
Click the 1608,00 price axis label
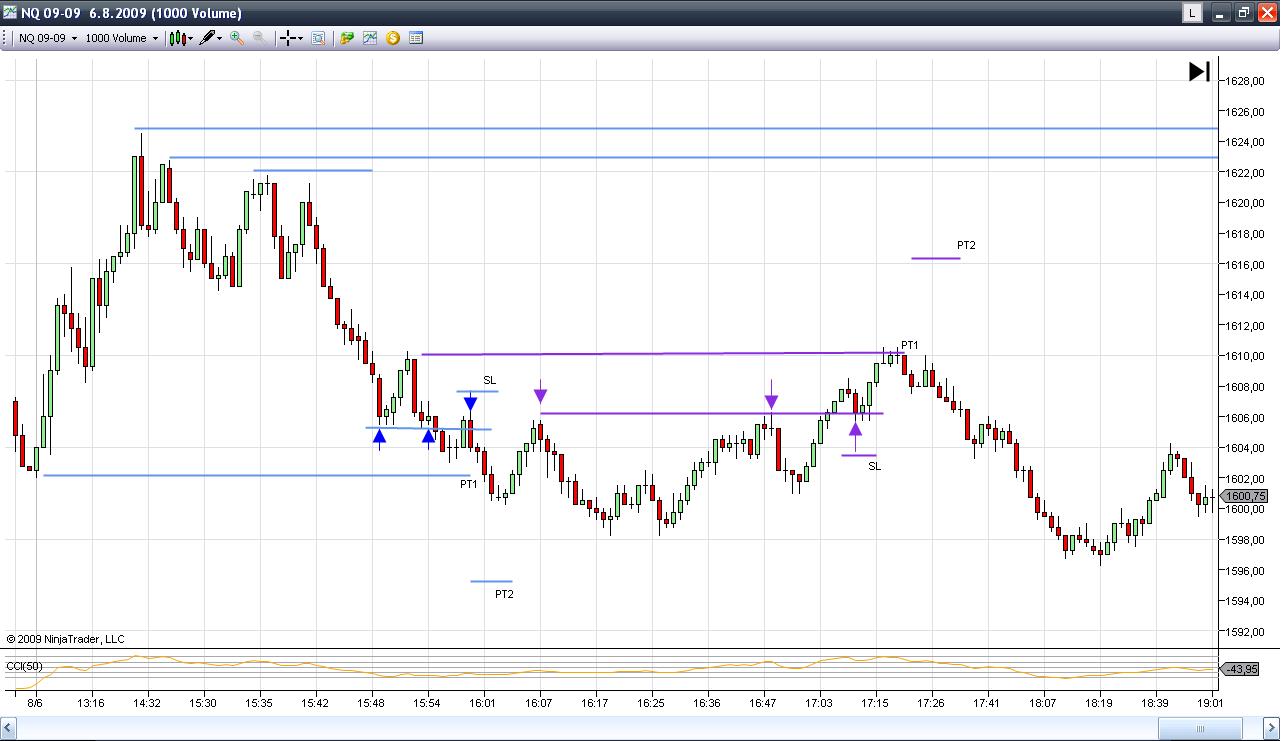(x=1244, y=387)
